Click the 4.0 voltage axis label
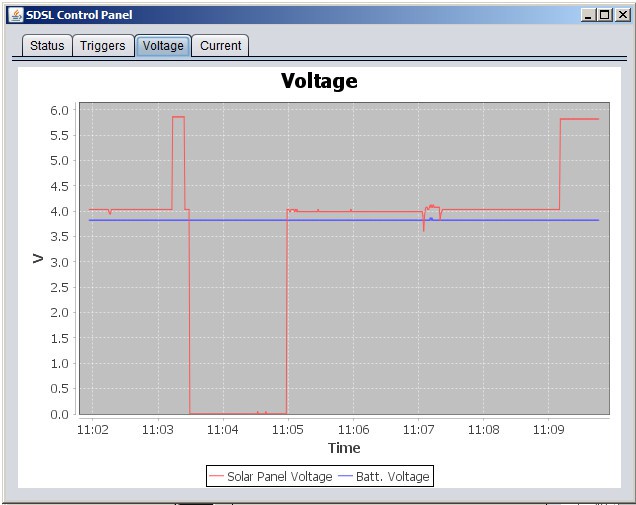 pos(60,211)
